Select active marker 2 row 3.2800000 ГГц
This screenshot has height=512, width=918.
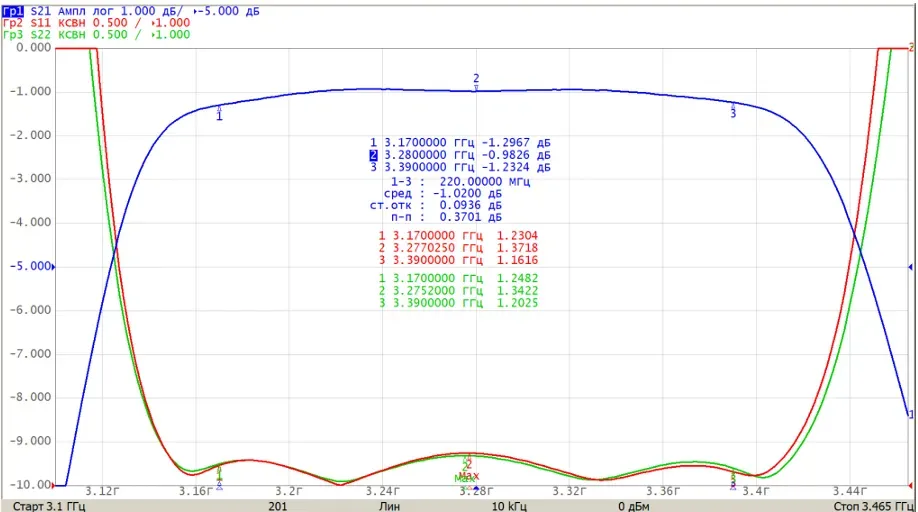coord(460,155)
